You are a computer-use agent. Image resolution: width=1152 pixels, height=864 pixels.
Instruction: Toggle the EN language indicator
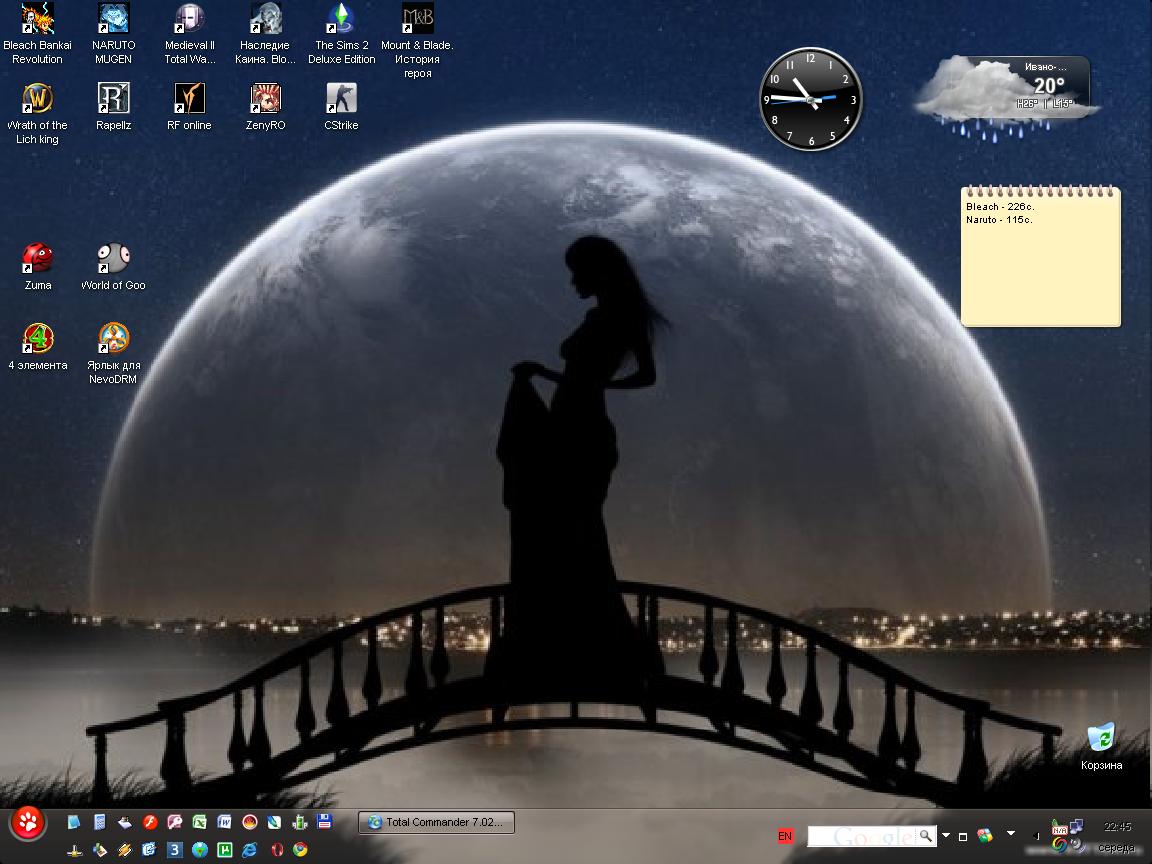[x=785, y=836]
